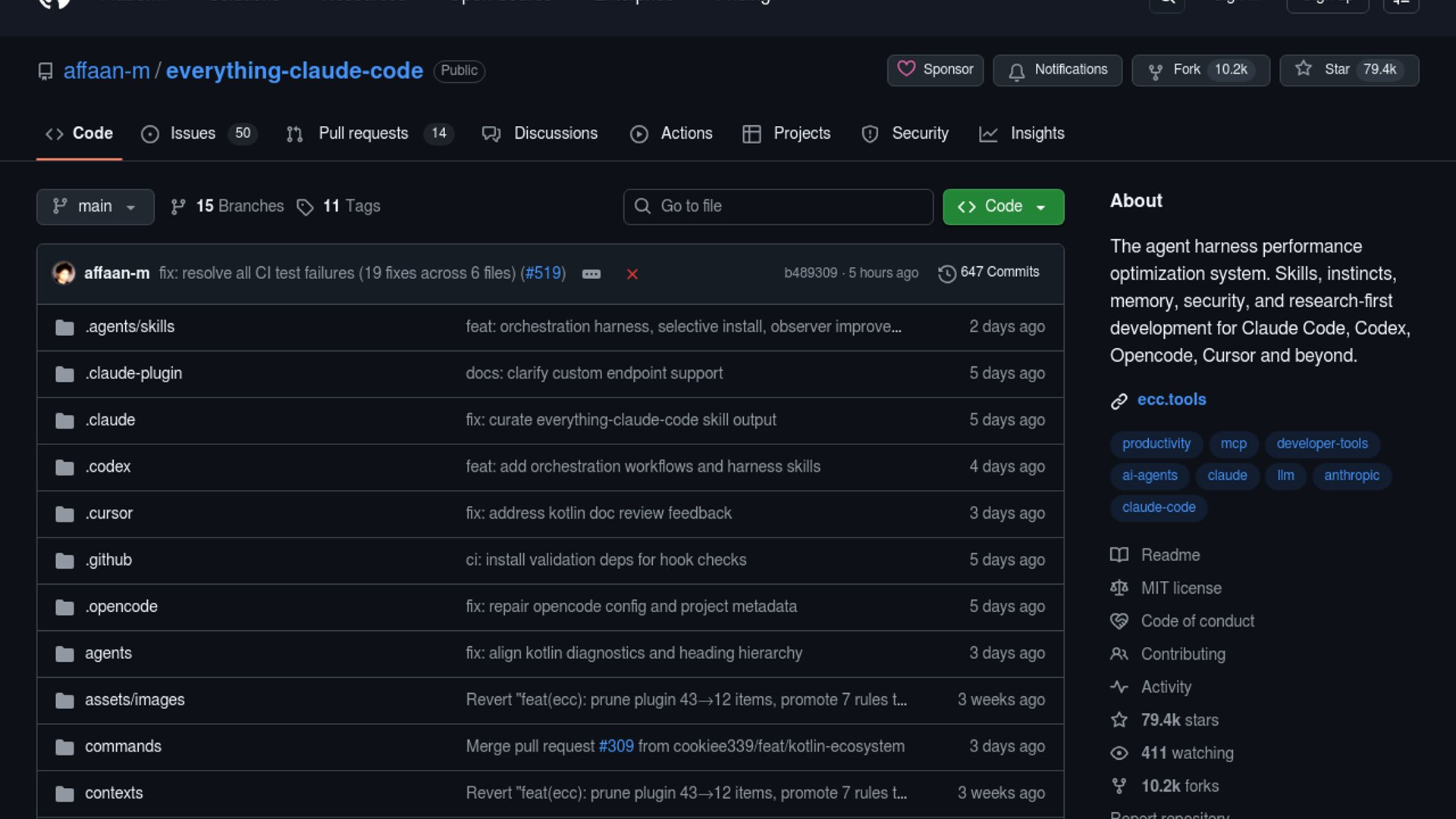Expand commit message ellipsis button

[x=591, y=274]
